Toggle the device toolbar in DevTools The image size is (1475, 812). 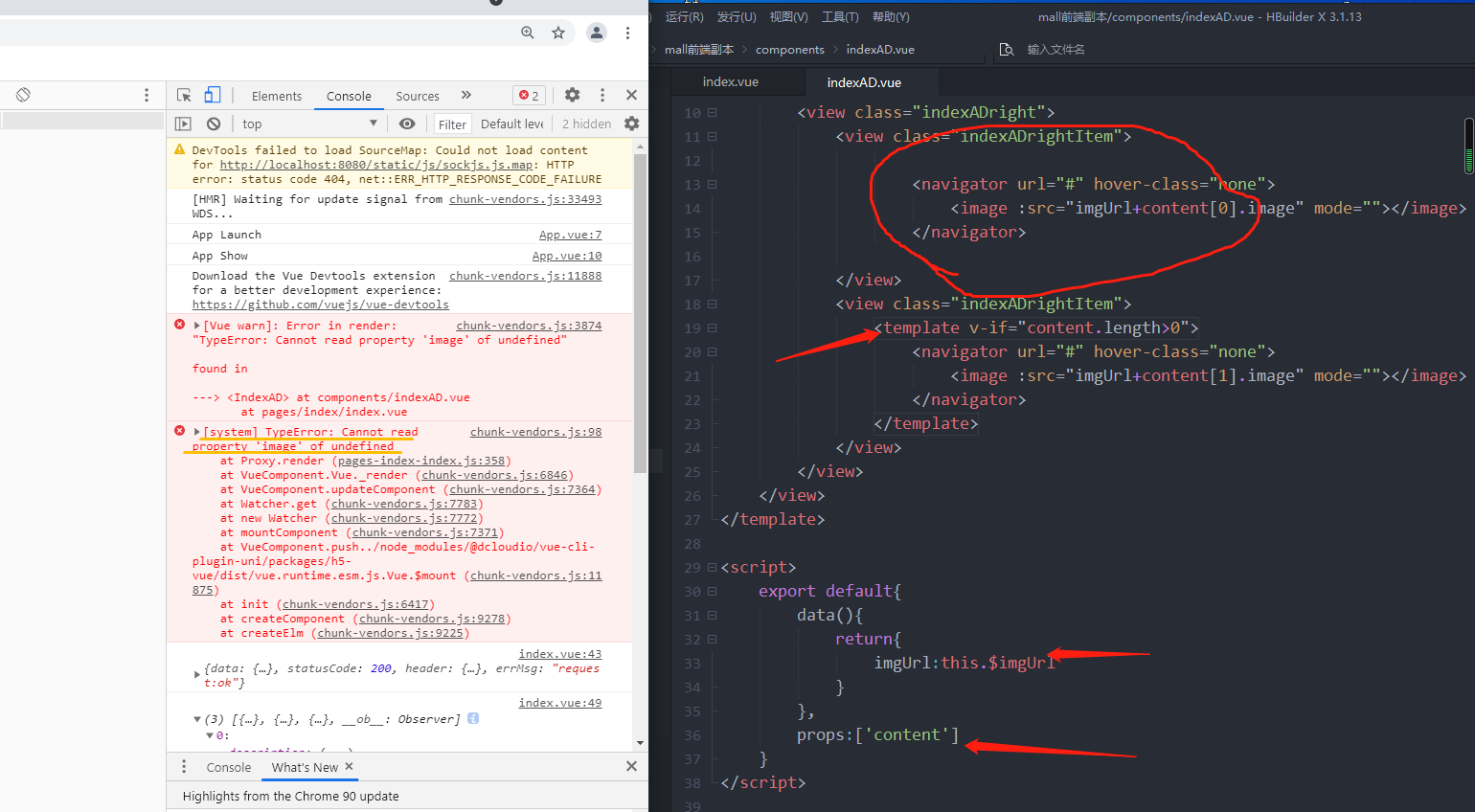click(213, 95)
